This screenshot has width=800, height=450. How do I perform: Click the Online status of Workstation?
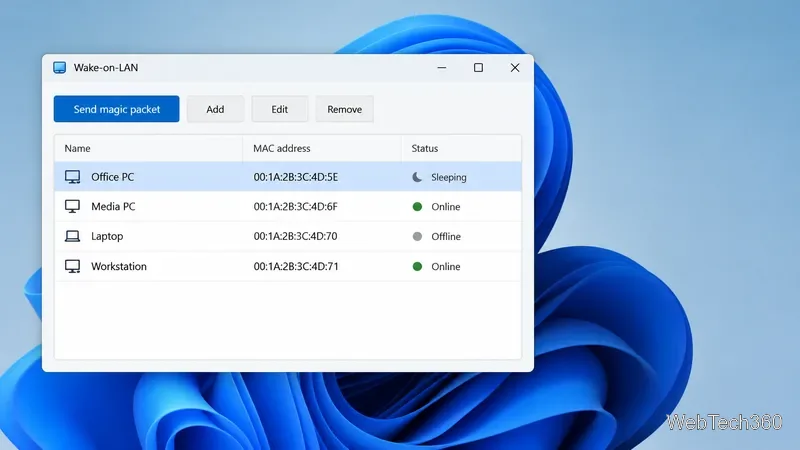445,266
